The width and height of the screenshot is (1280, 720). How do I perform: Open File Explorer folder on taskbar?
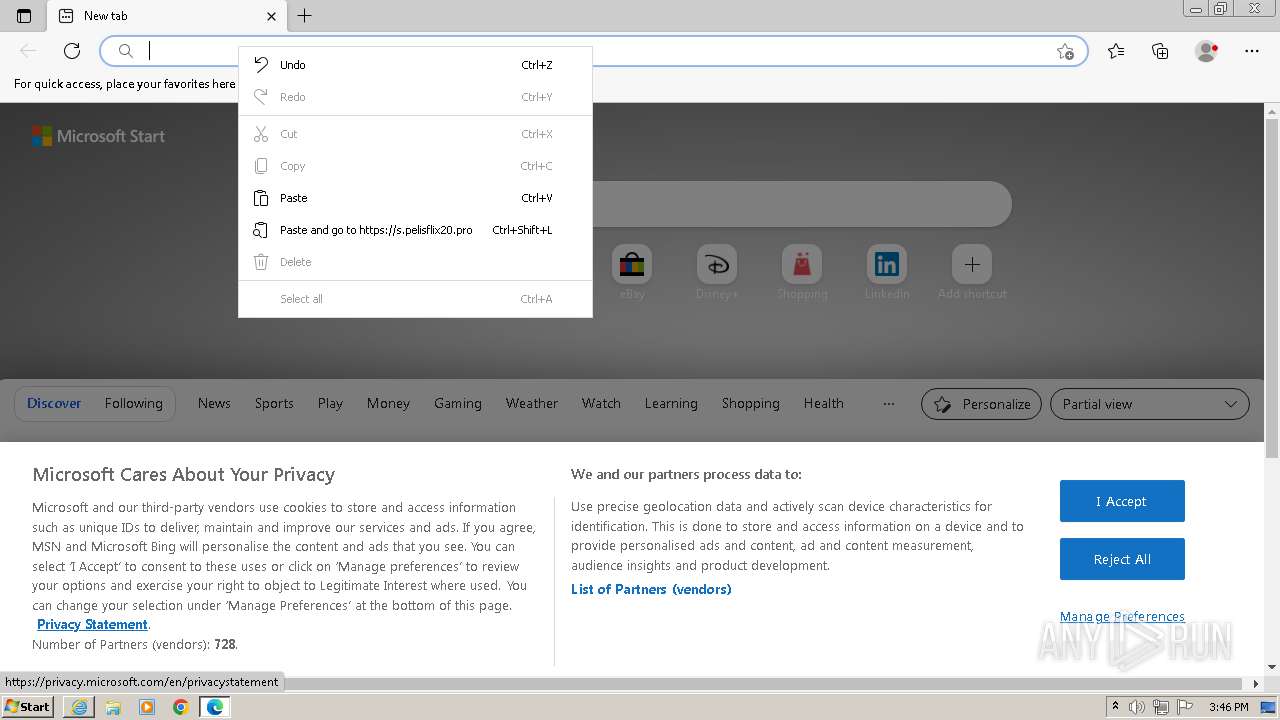[x=113, y=707]
